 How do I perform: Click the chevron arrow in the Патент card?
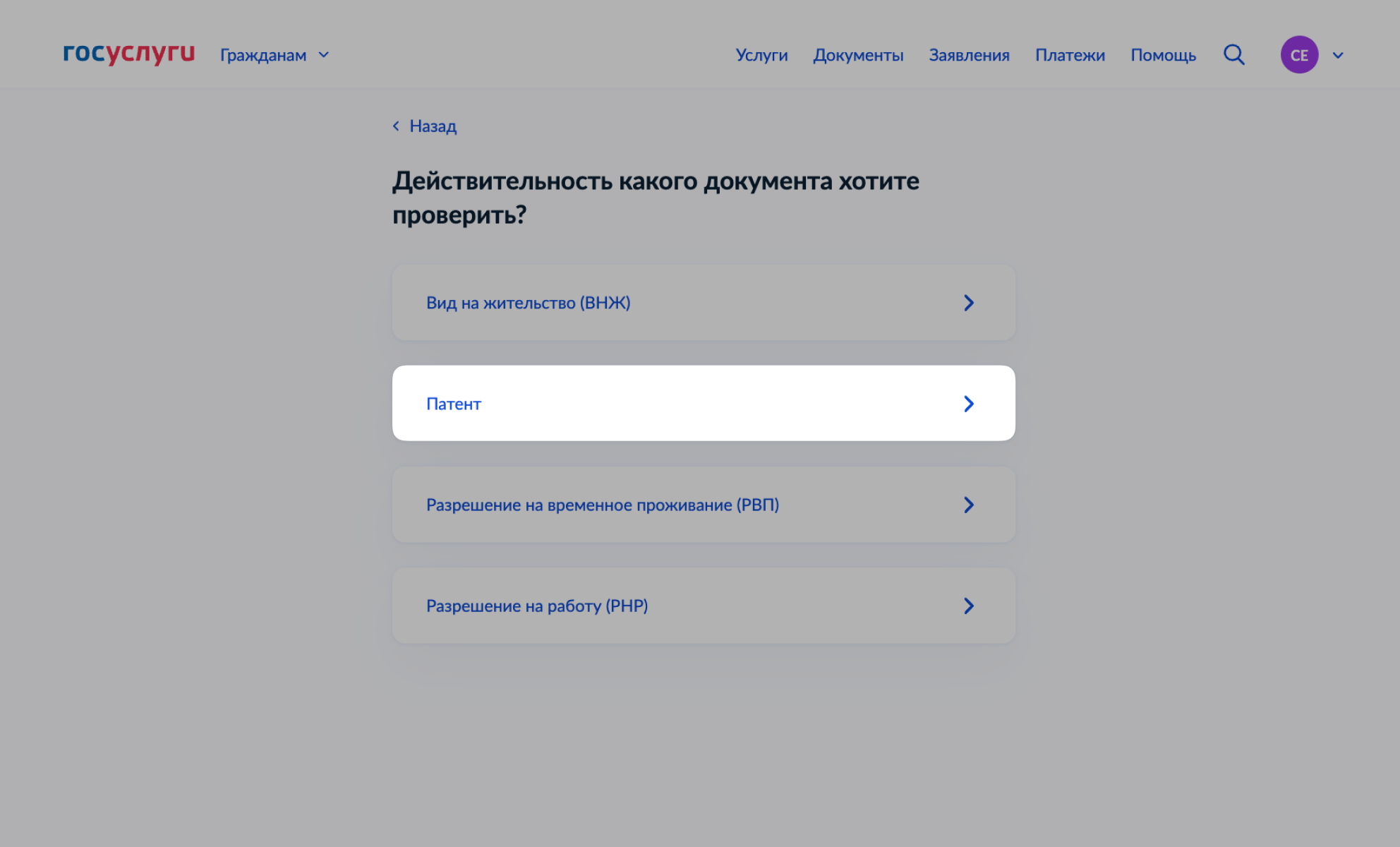tap(969, 404)
